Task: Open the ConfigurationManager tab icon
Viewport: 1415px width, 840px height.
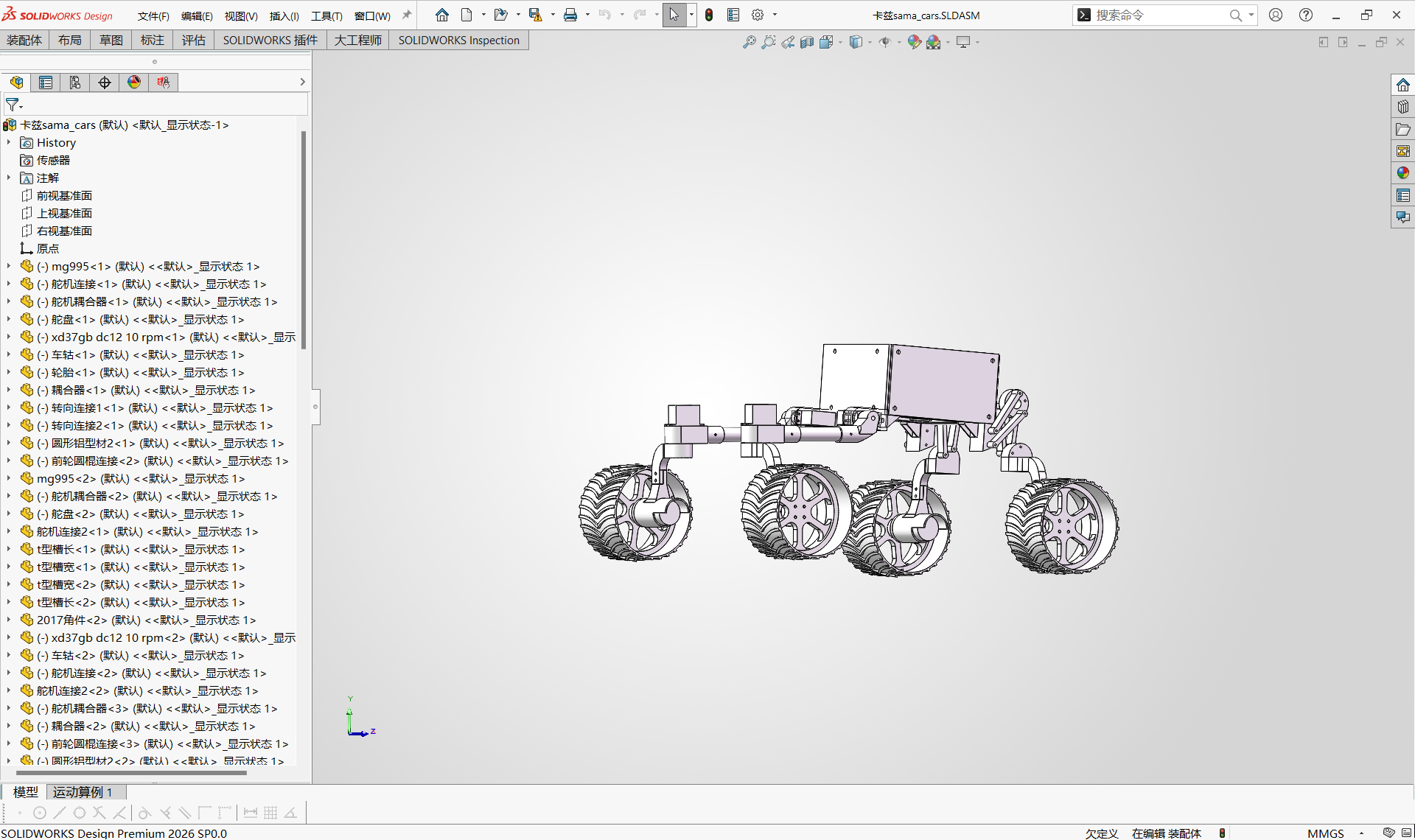Action: pyautogui.click(x=75, y=83)
